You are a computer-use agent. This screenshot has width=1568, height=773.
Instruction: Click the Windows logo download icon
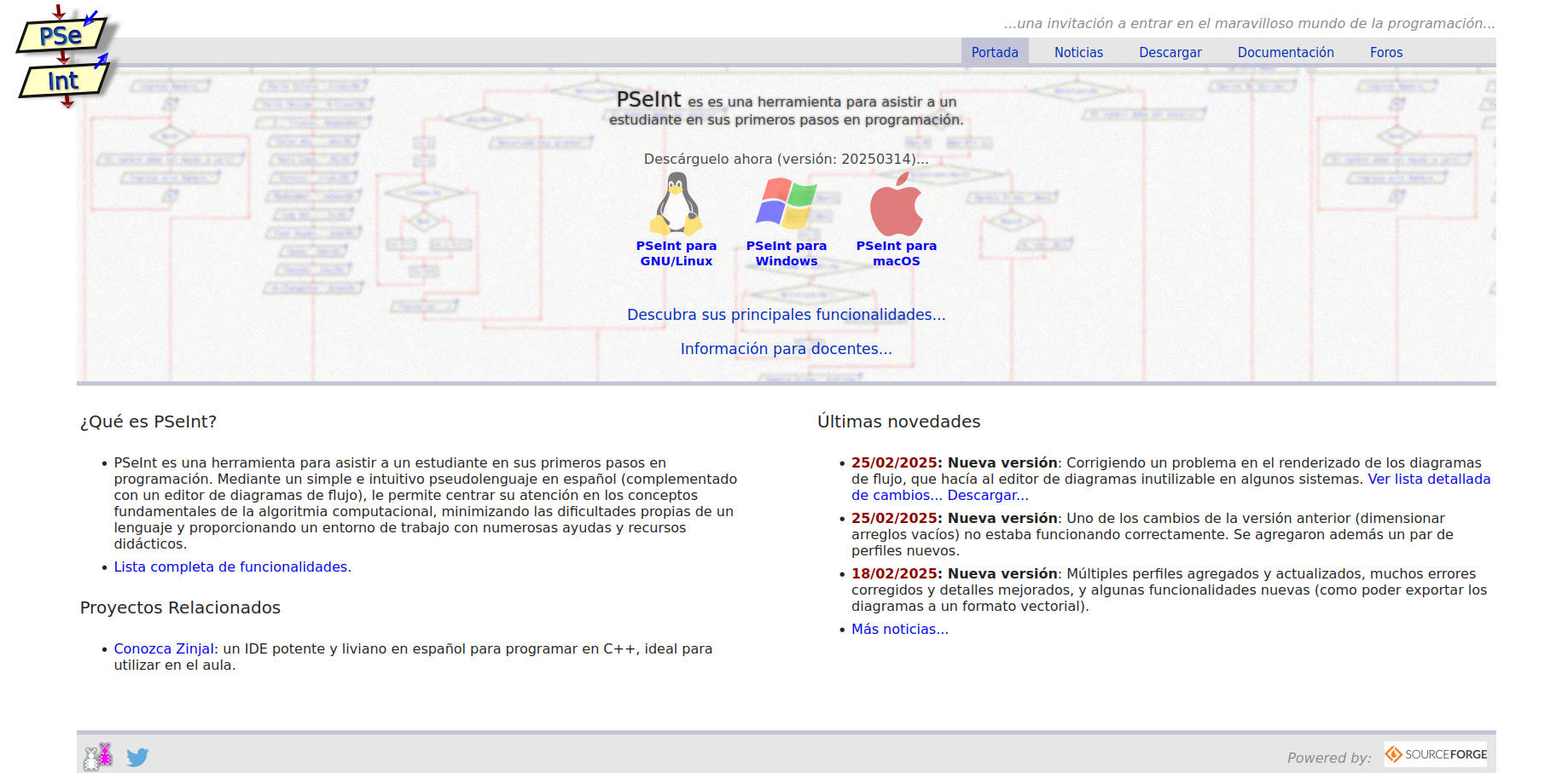786,204
